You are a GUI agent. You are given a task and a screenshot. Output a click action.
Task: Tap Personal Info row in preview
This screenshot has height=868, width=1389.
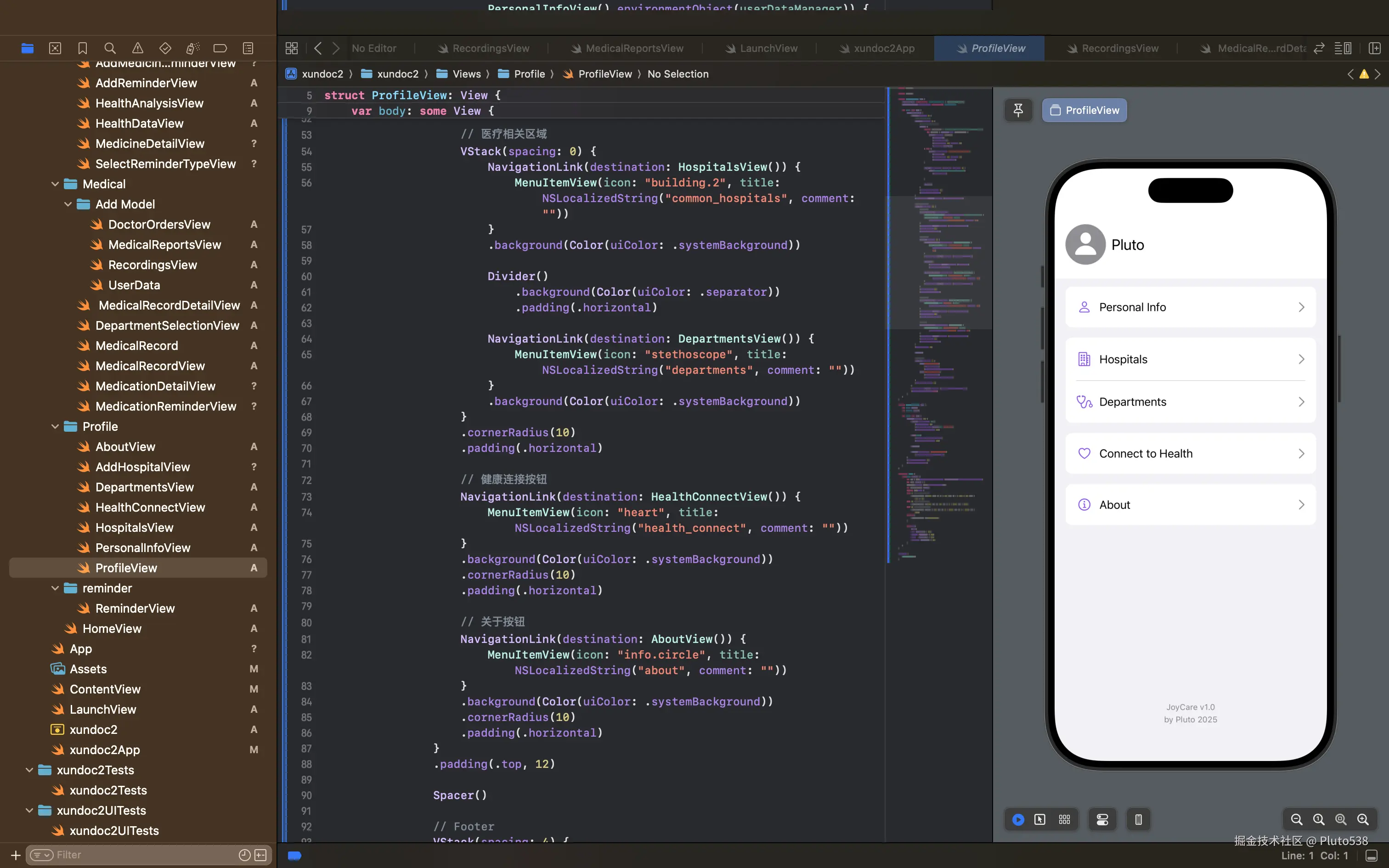click(x=1190, y=307)
